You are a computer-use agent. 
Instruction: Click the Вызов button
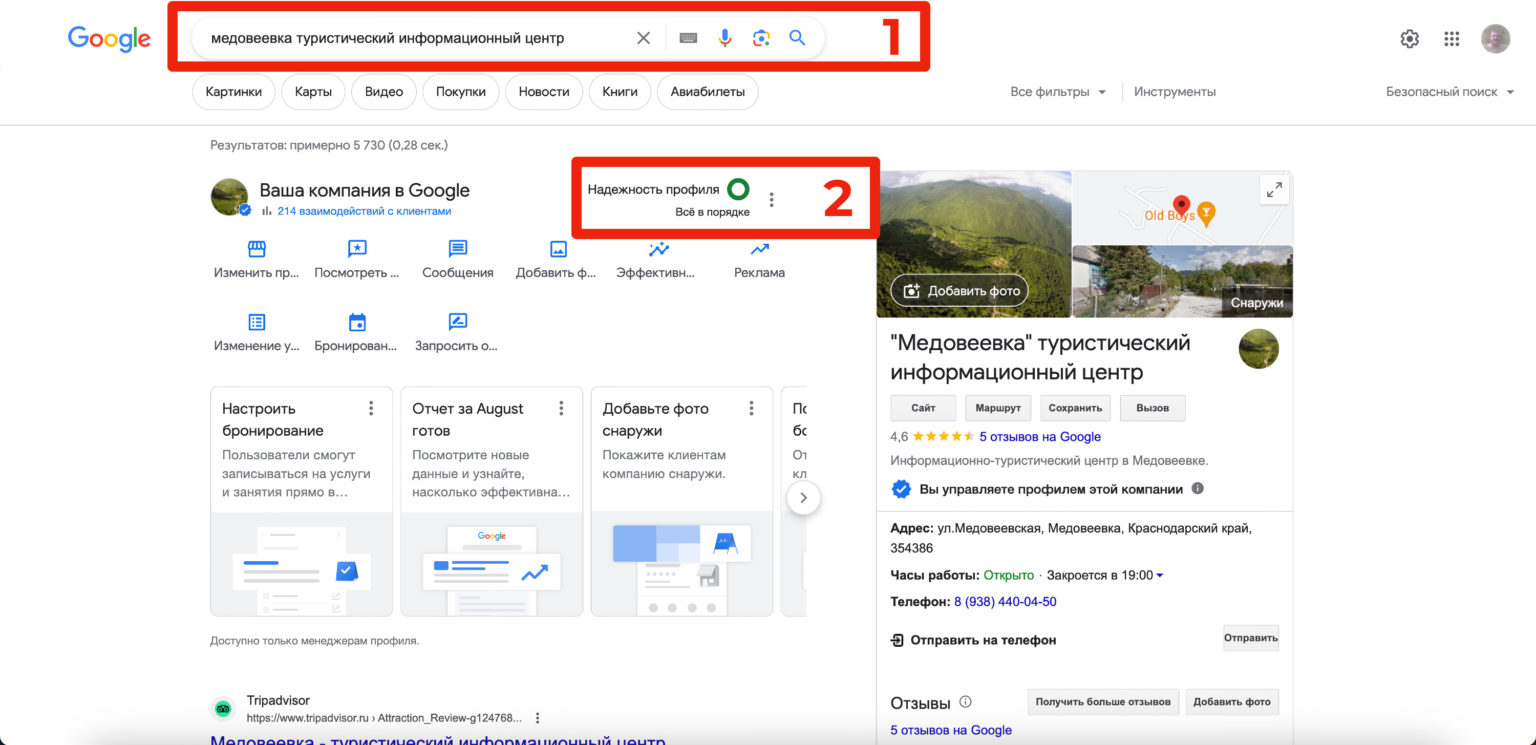coord(1152,408)
